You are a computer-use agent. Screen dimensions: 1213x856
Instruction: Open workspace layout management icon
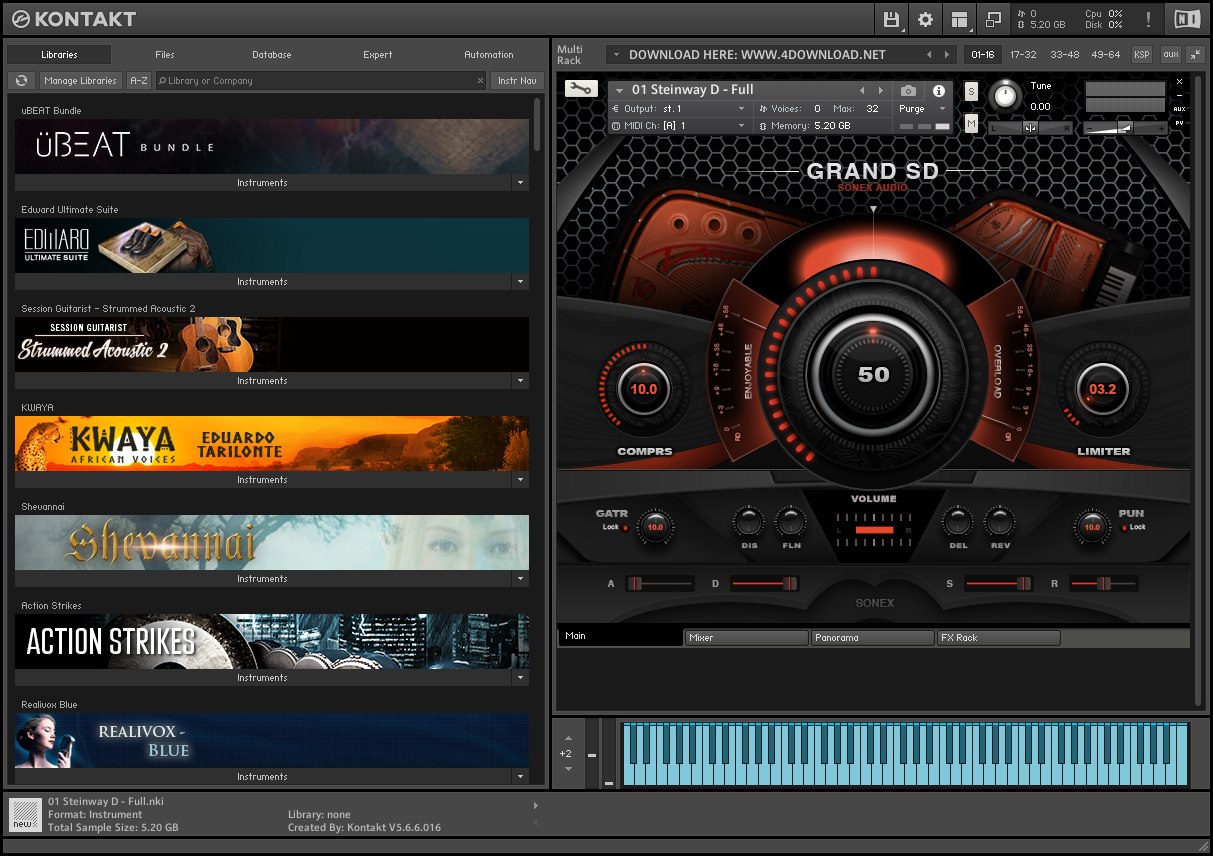[959, 19]
